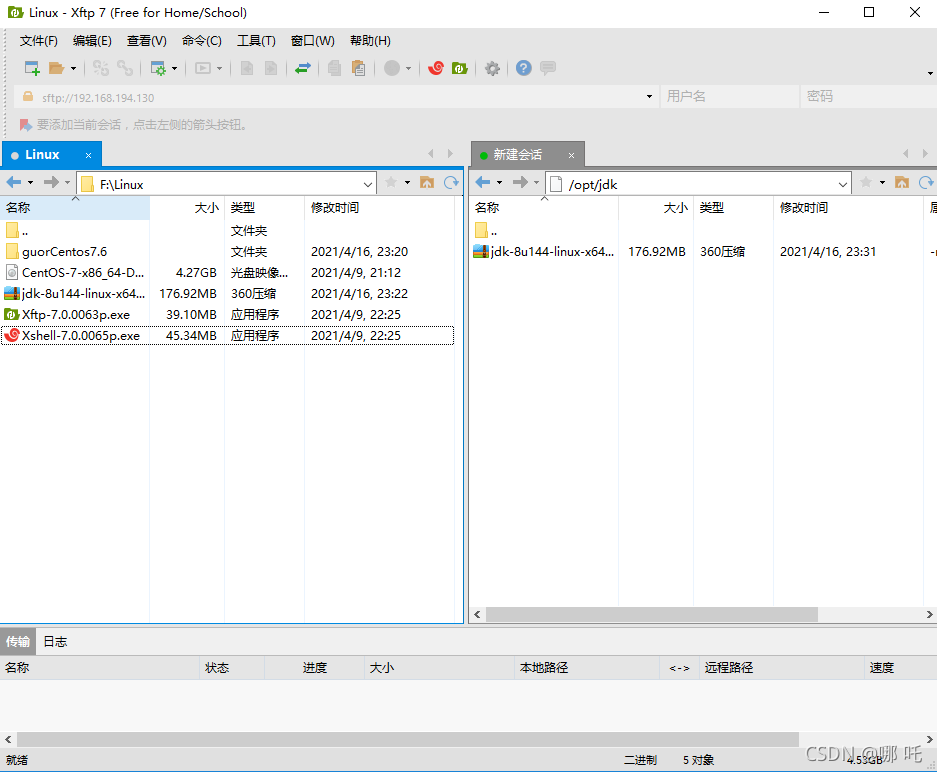
Task: Open the local back-history dropdown arrow
Action: (30, 183)
